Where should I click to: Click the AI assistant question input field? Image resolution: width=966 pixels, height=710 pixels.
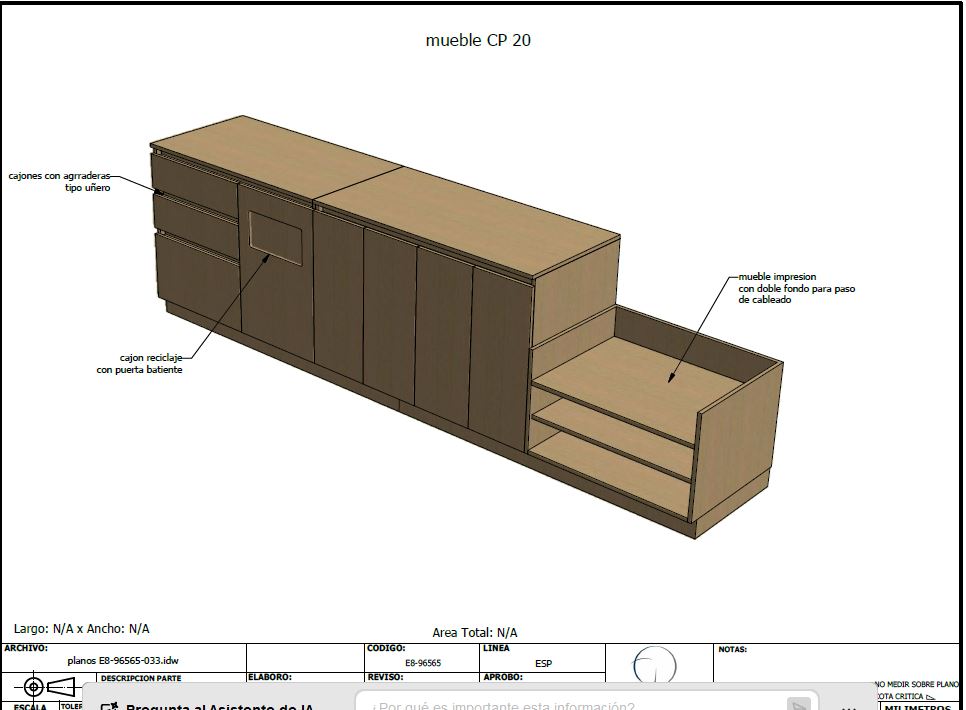(x=570, y=706)
